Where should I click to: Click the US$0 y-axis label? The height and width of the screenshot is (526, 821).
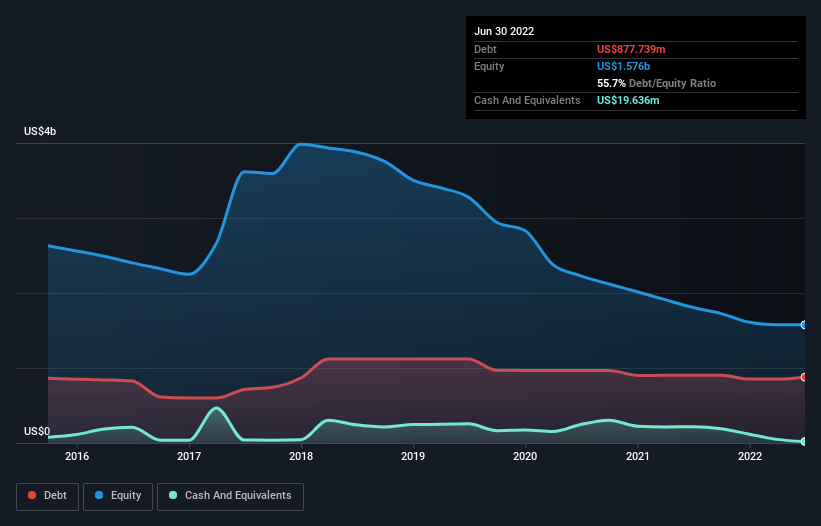[x=37, y=431]
